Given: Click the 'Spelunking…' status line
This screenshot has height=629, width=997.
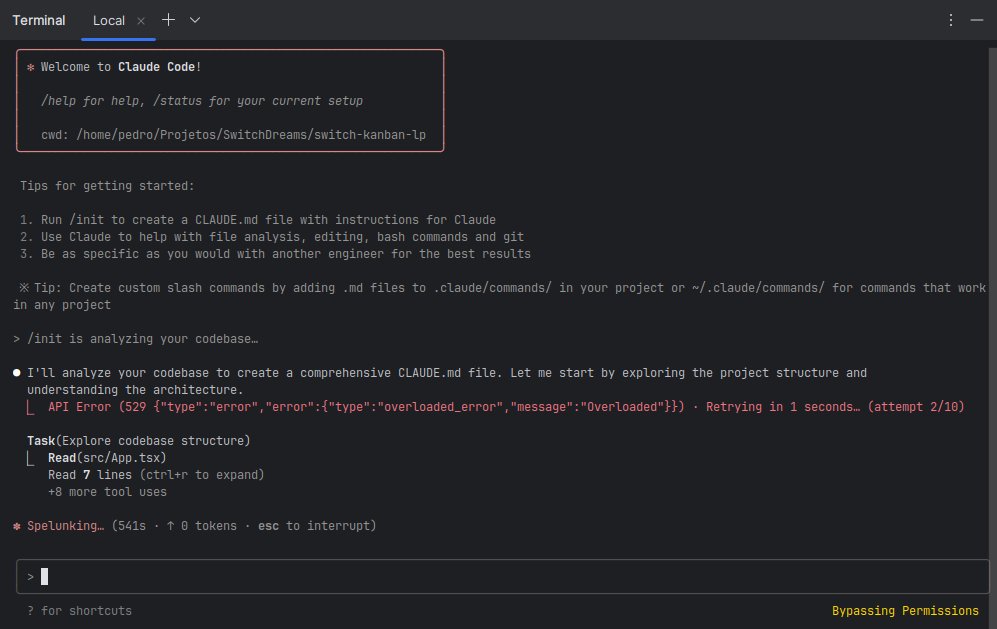Looking at the screenshot, I should point(195,526).
